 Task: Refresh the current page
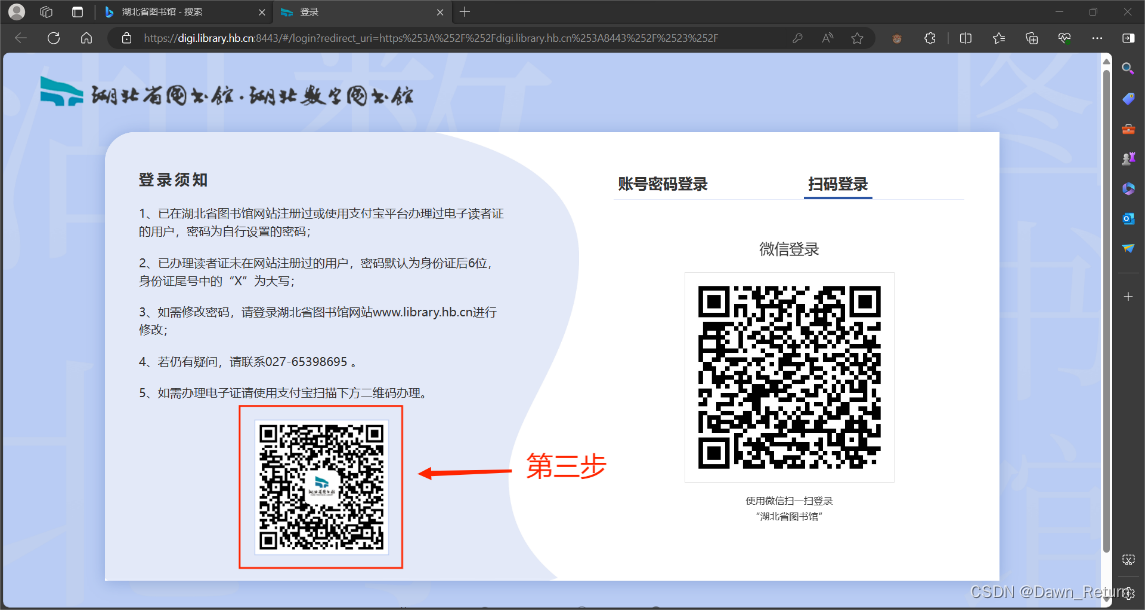click(x=53, y=38)
